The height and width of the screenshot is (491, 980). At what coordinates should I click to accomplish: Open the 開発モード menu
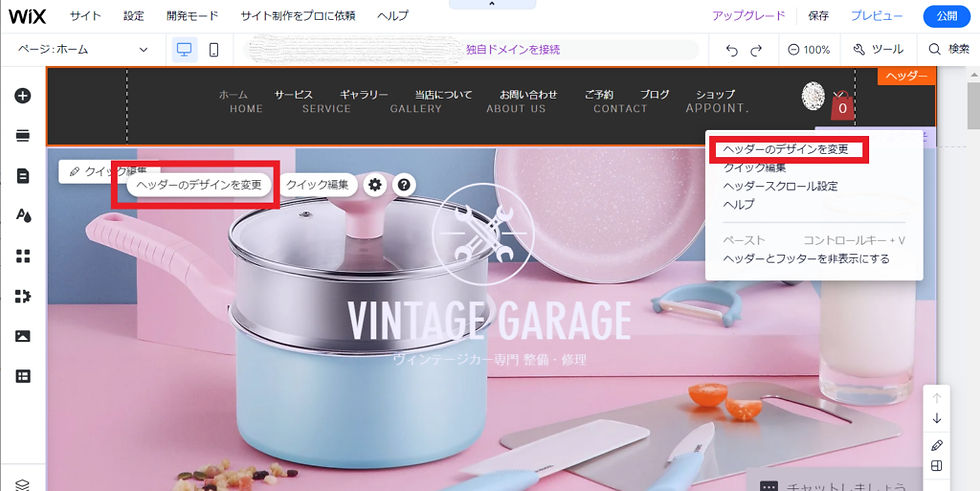pyautogui.click(x=193, y=16)
